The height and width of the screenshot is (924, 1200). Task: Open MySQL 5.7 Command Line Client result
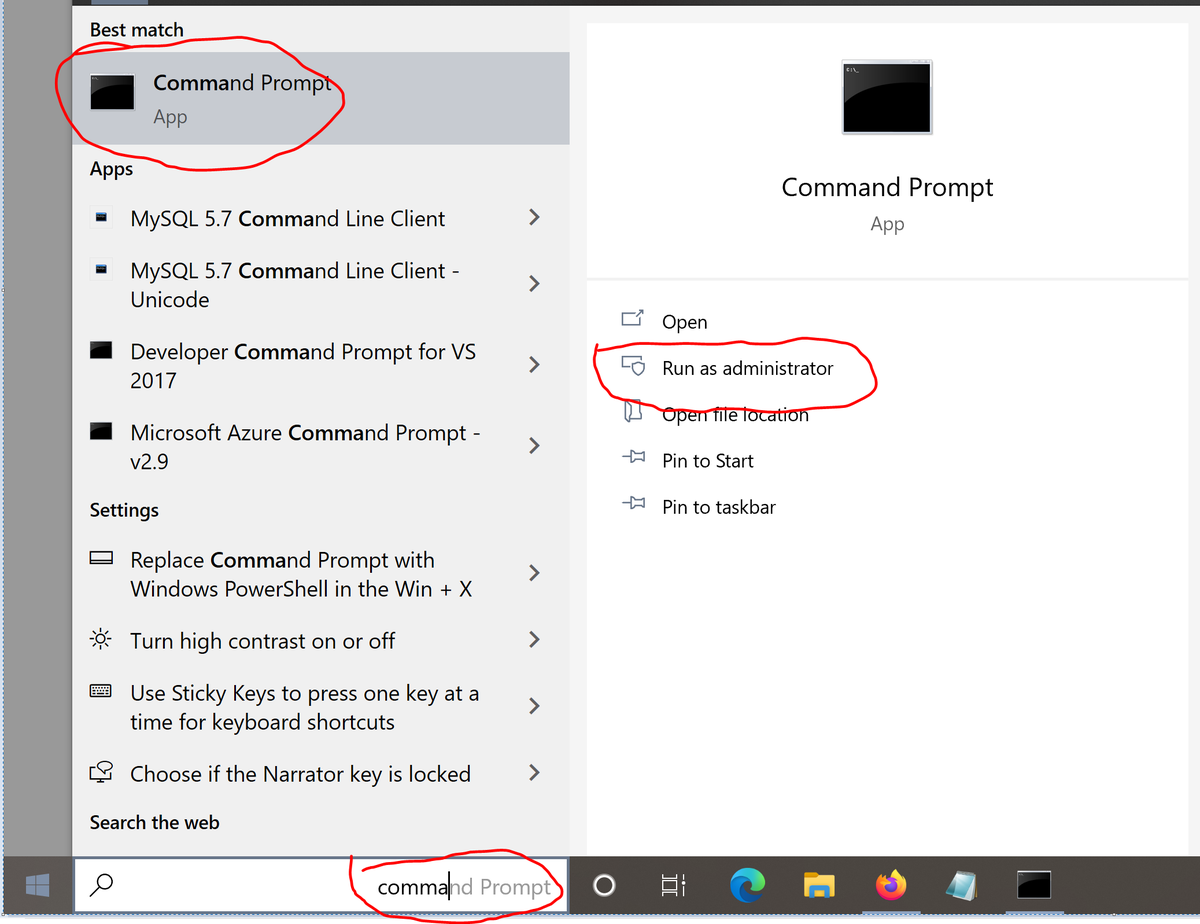tap(288, 218)
